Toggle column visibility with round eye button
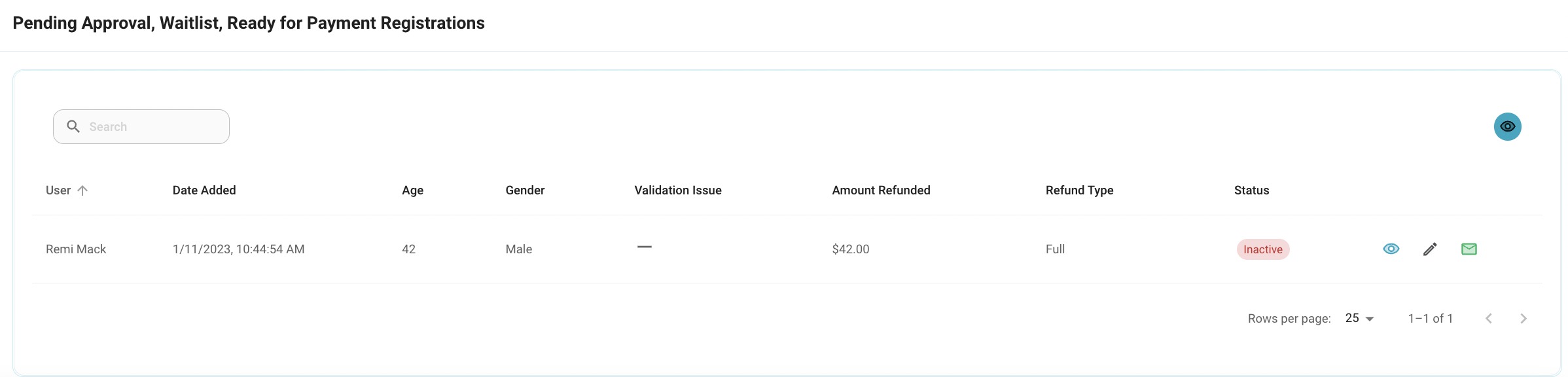 pyautogui.click(x=1508, y=126)
